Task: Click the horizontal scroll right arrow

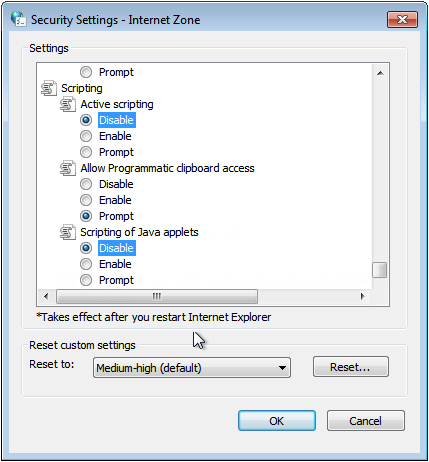Action: click(x=363, y=296)
